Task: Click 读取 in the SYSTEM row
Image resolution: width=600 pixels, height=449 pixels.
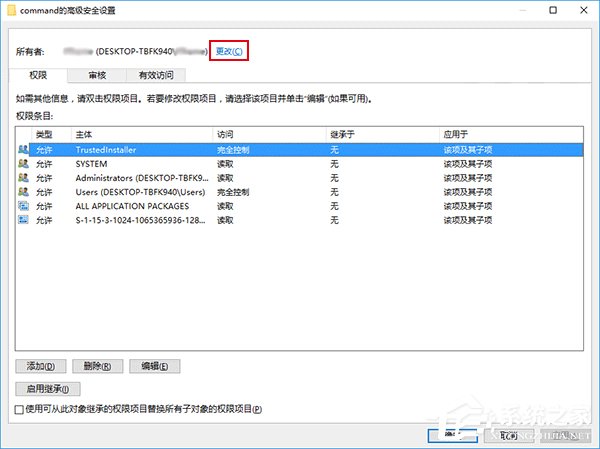Action: [x=225, y=164]
